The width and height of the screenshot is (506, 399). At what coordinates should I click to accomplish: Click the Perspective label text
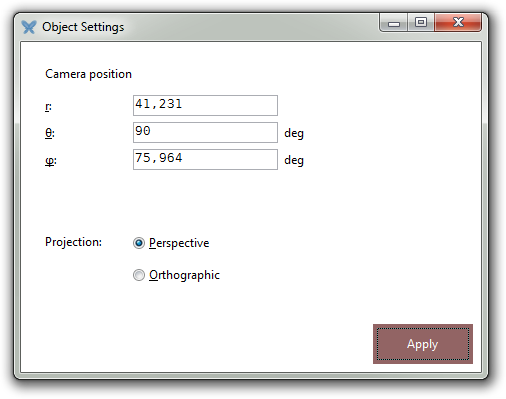179,243
